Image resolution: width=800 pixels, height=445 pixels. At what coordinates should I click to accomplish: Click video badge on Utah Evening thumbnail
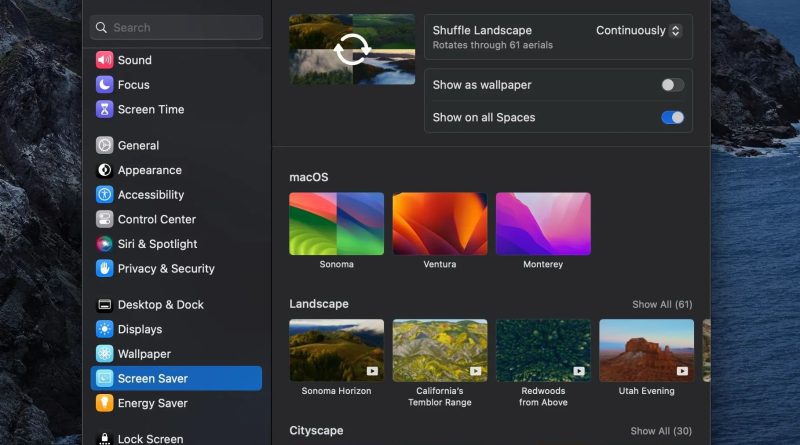pos(682,371)
